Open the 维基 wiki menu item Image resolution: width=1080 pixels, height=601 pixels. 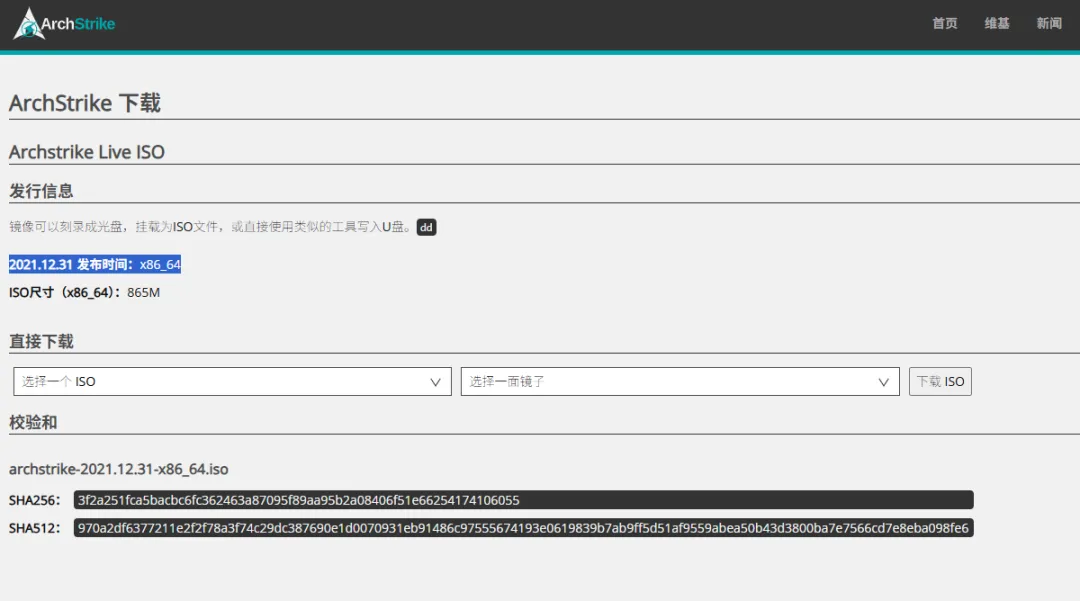(997, 23)
